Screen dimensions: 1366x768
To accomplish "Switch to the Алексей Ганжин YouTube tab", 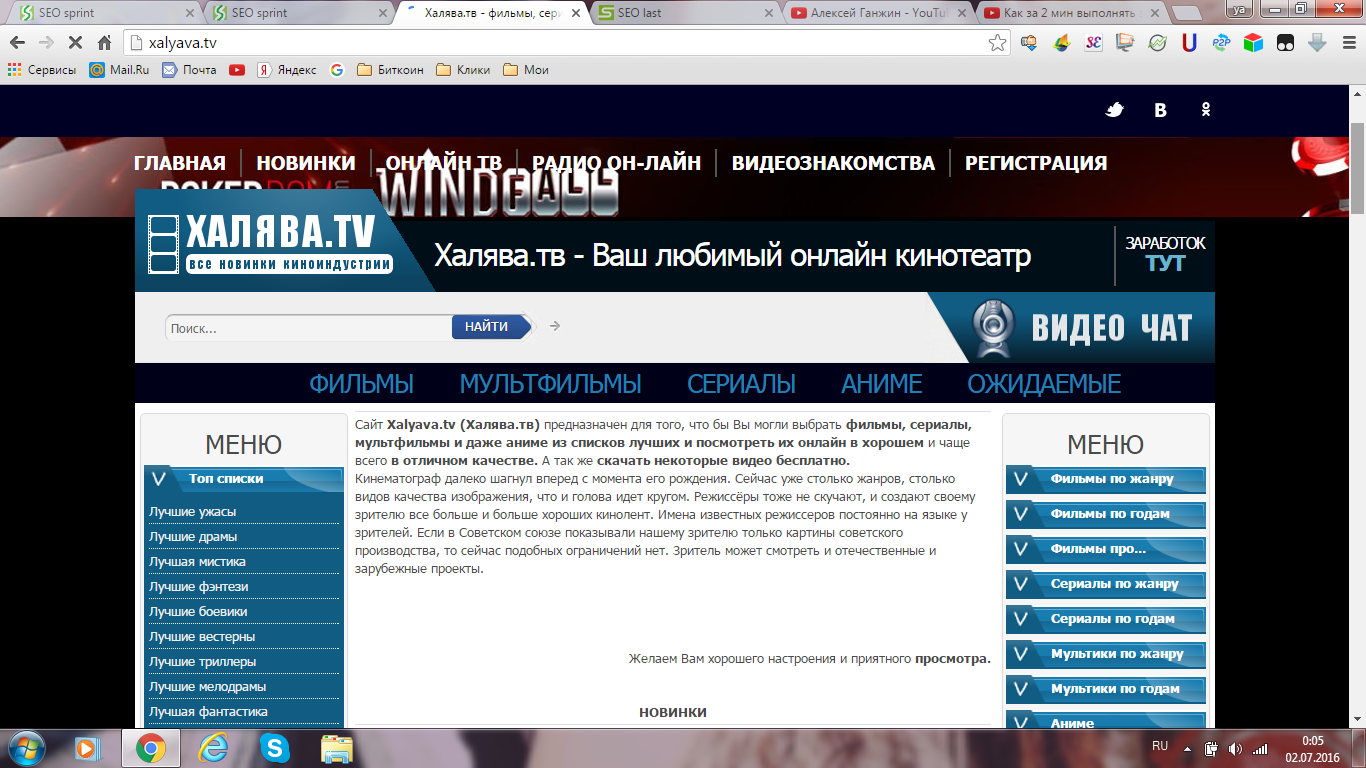I will (878, 13).
